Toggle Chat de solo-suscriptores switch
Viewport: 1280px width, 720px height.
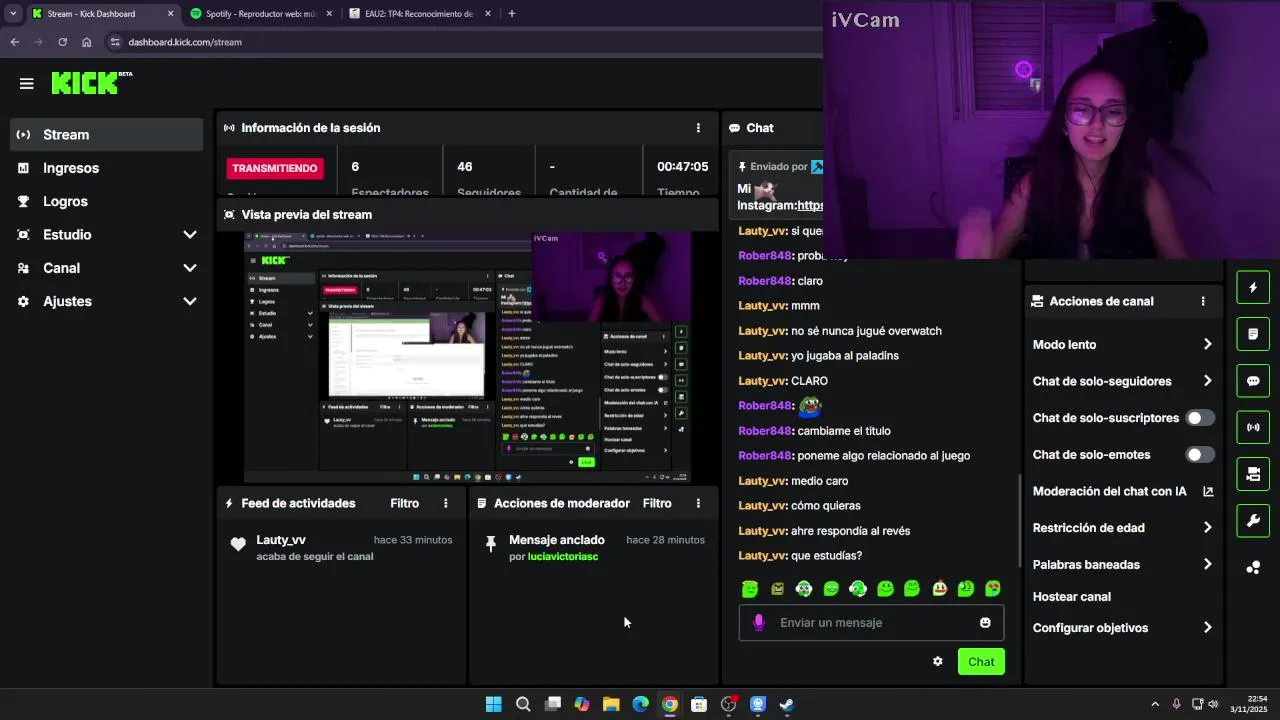tap(1200, 418)
